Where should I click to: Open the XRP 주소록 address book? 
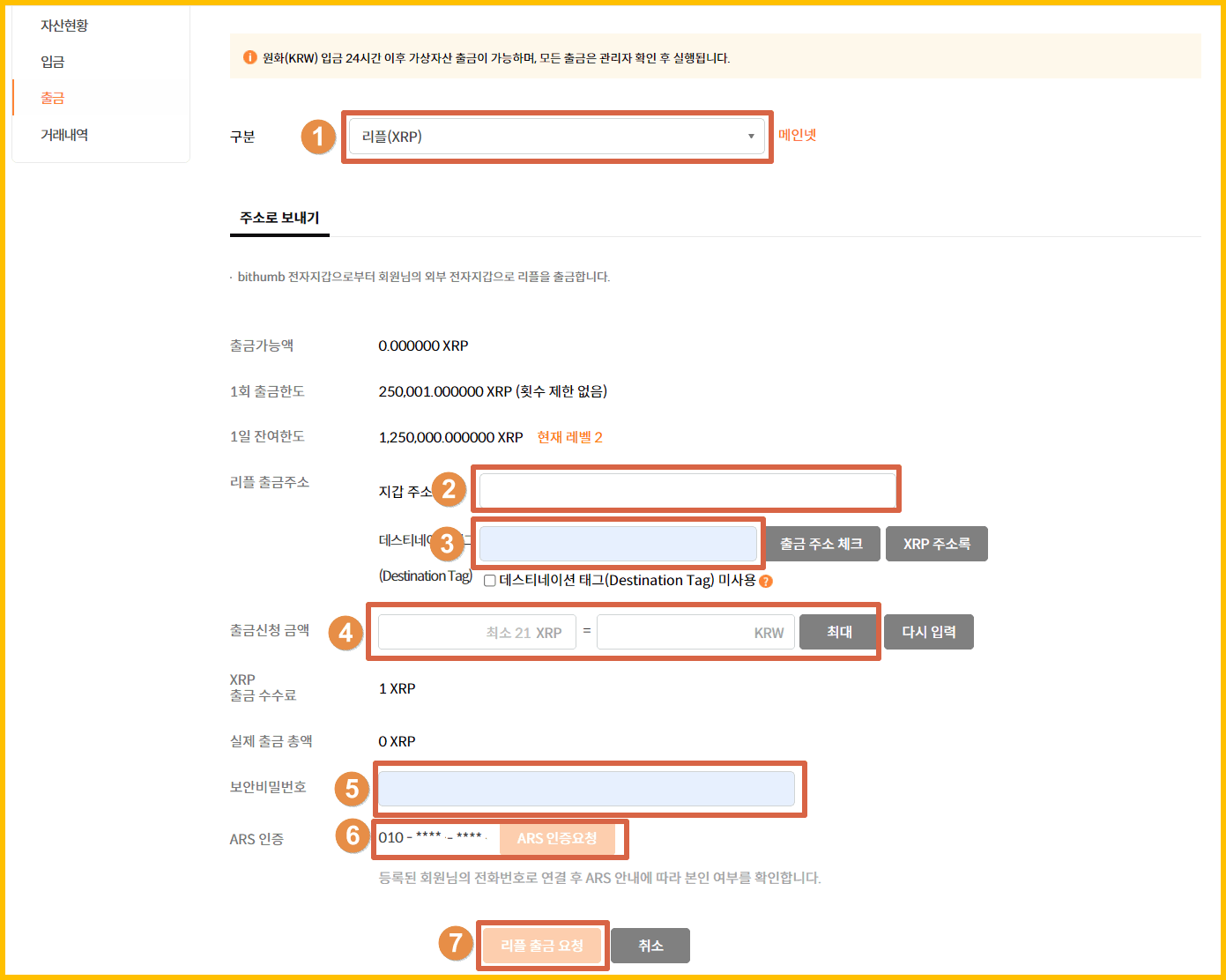tap(936, 544)
